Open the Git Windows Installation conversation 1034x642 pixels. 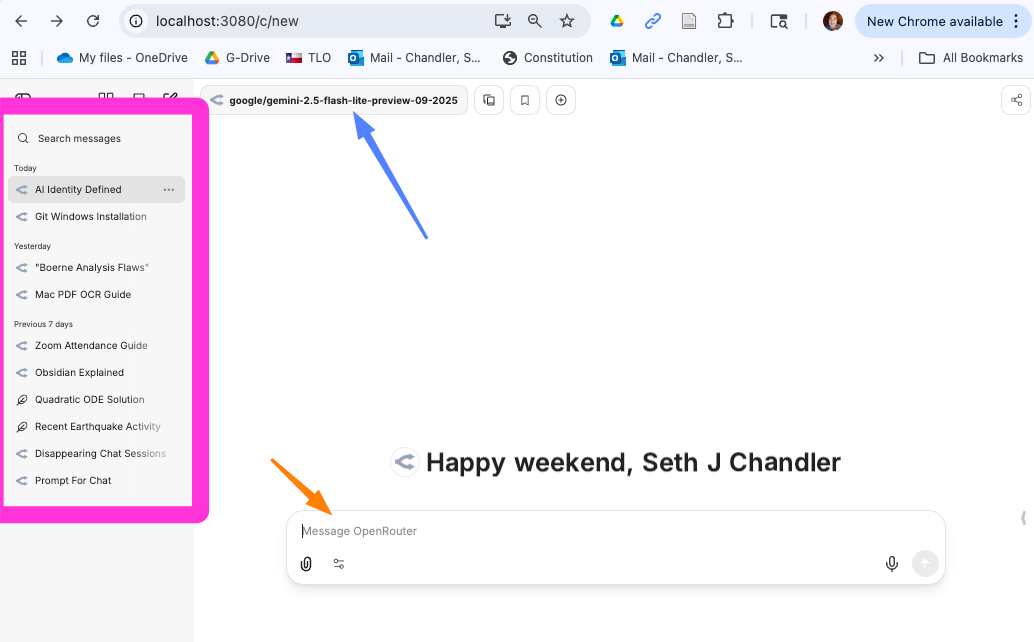[90, 217]
